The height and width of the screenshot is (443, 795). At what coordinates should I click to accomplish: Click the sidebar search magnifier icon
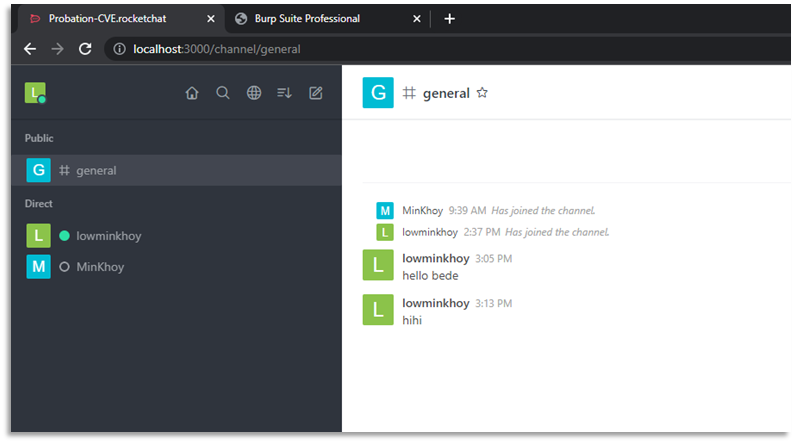[223, 93]
